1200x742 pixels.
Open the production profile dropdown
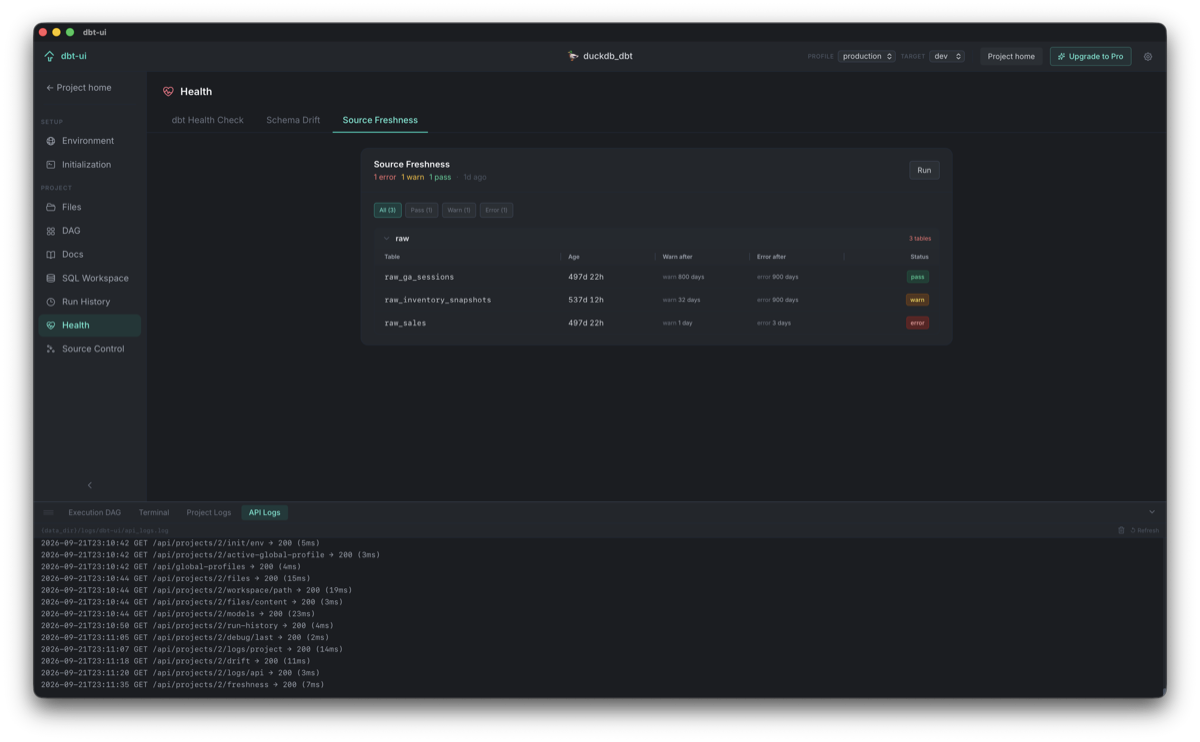(866, 57)
